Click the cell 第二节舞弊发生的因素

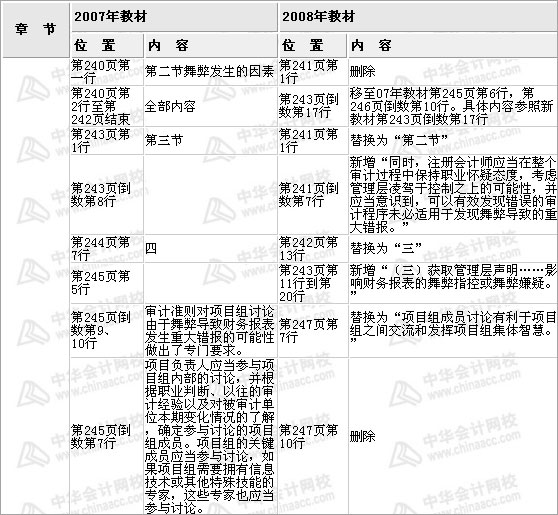coord(210,72)
